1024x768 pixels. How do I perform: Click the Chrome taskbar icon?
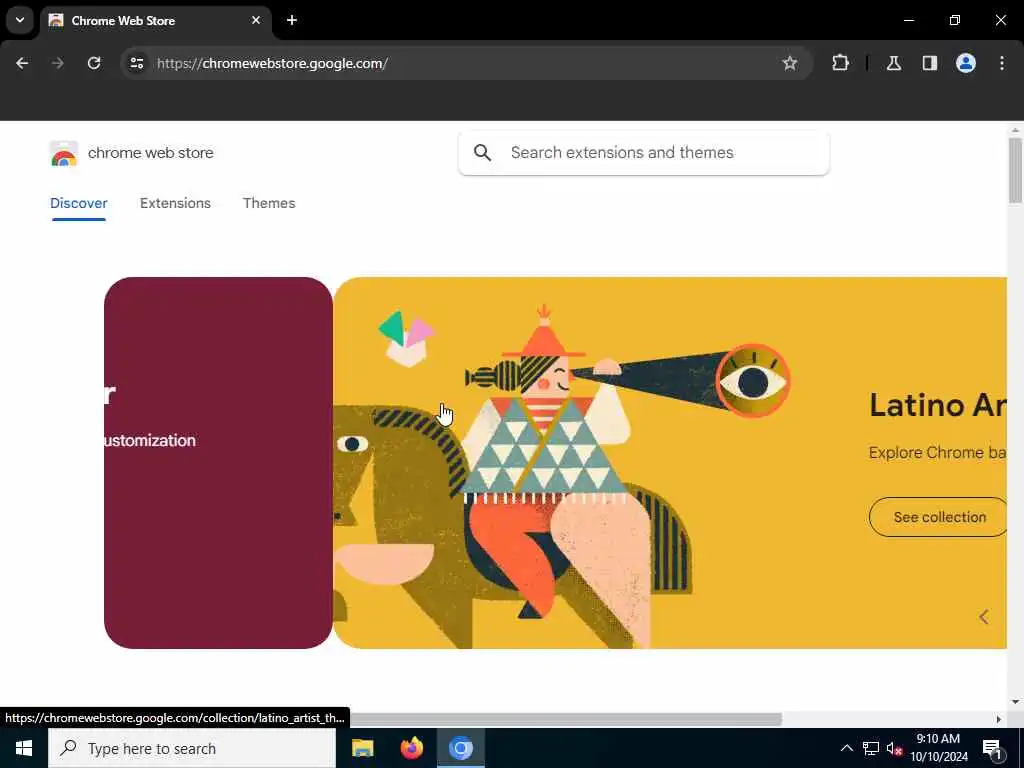460,748
